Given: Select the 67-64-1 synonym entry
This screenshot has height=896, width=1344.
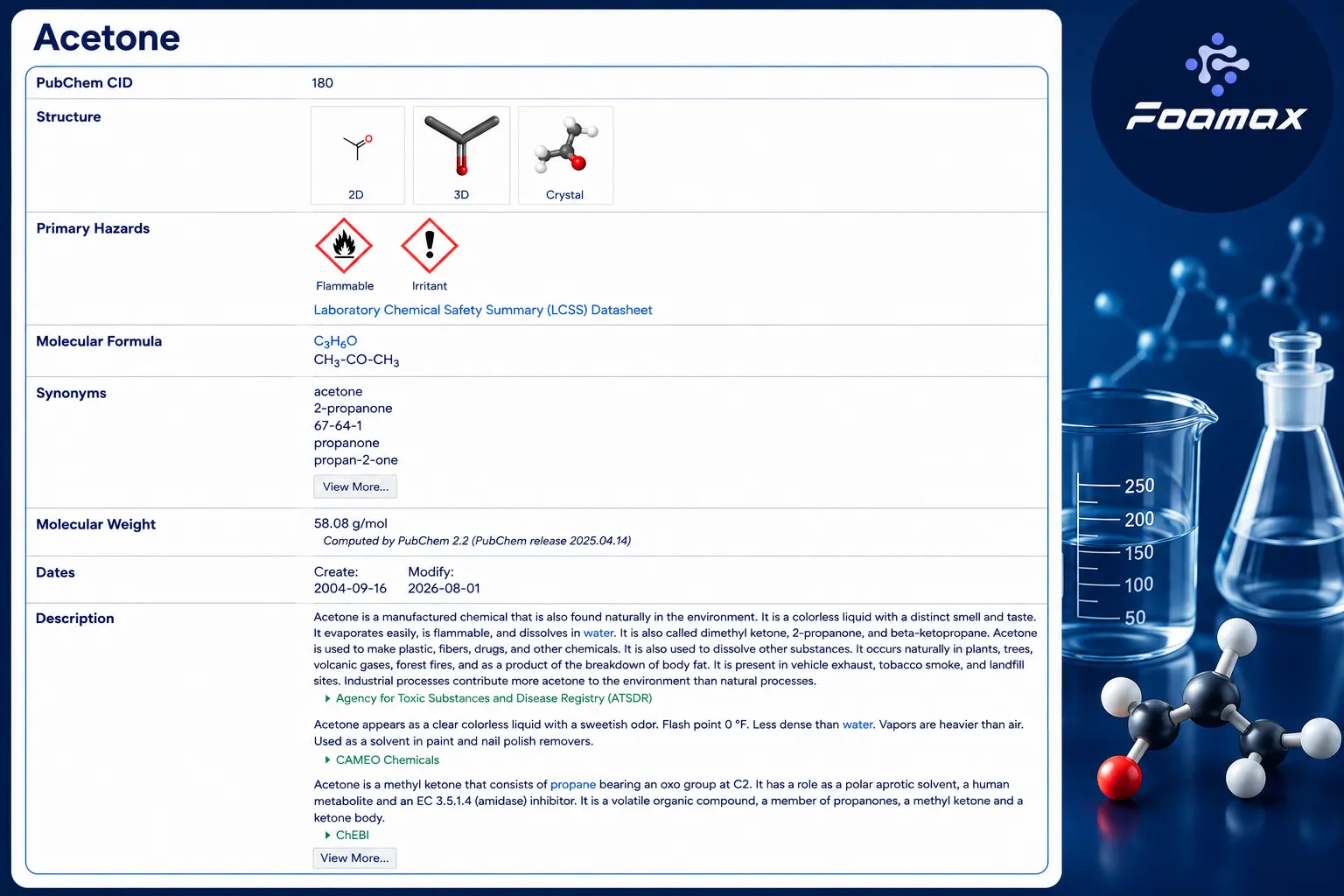Looking at the screenshot, I should tap(338, 426).
